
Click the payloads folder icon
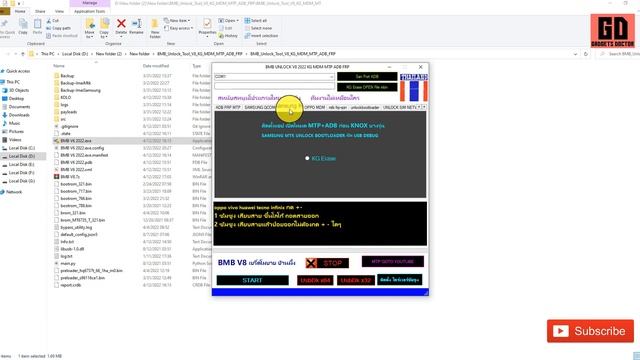(x=56, y=112)
